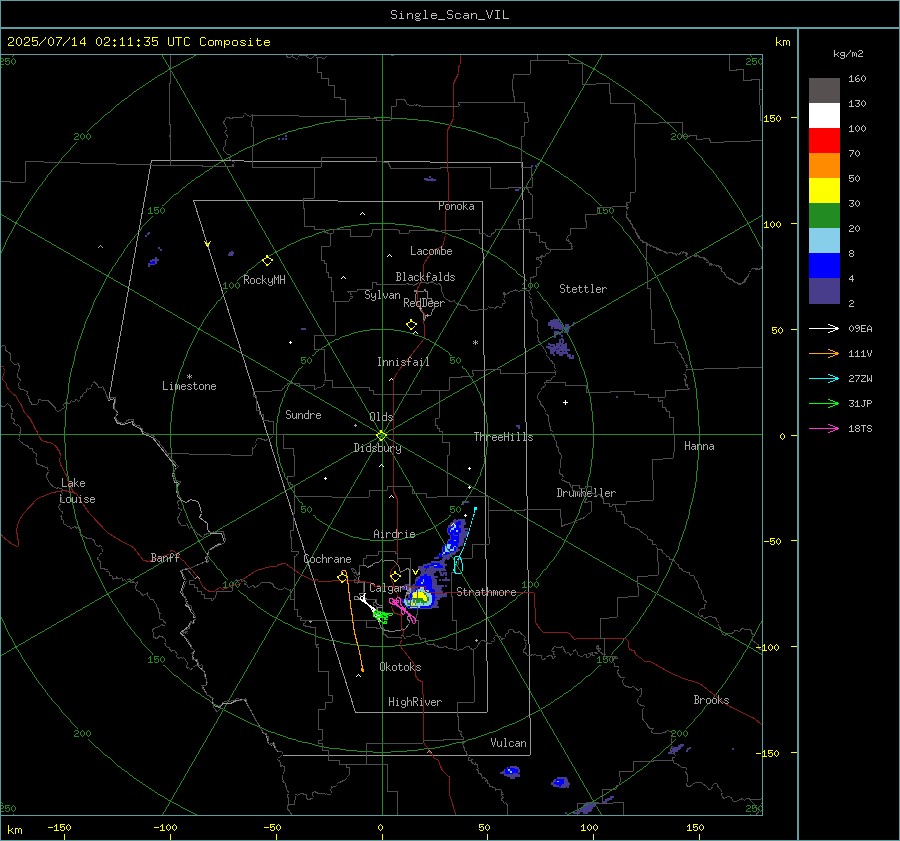
Task: Click the kg/m2 unit label
Action: click(x=848, y=54)
